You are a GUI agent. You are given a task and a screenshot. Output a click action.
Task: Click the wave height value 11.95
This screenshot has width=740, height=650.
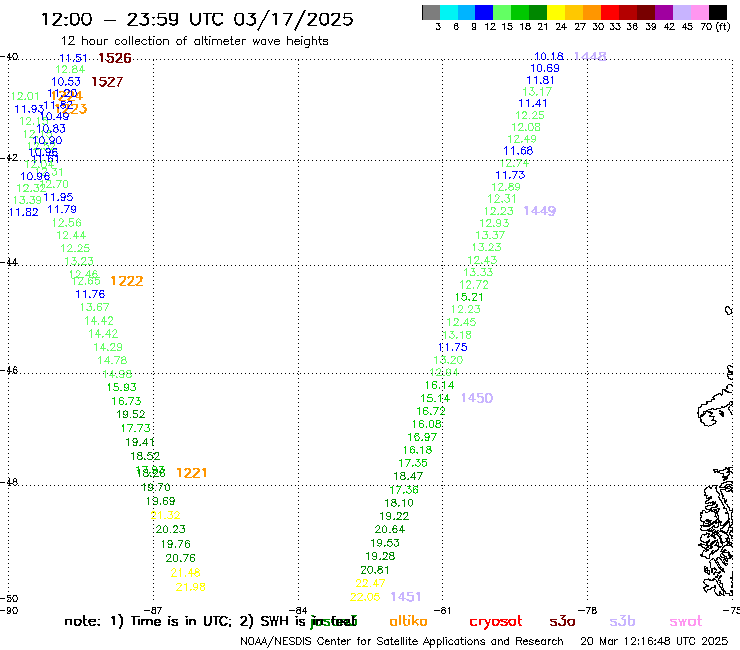(58, 197)
